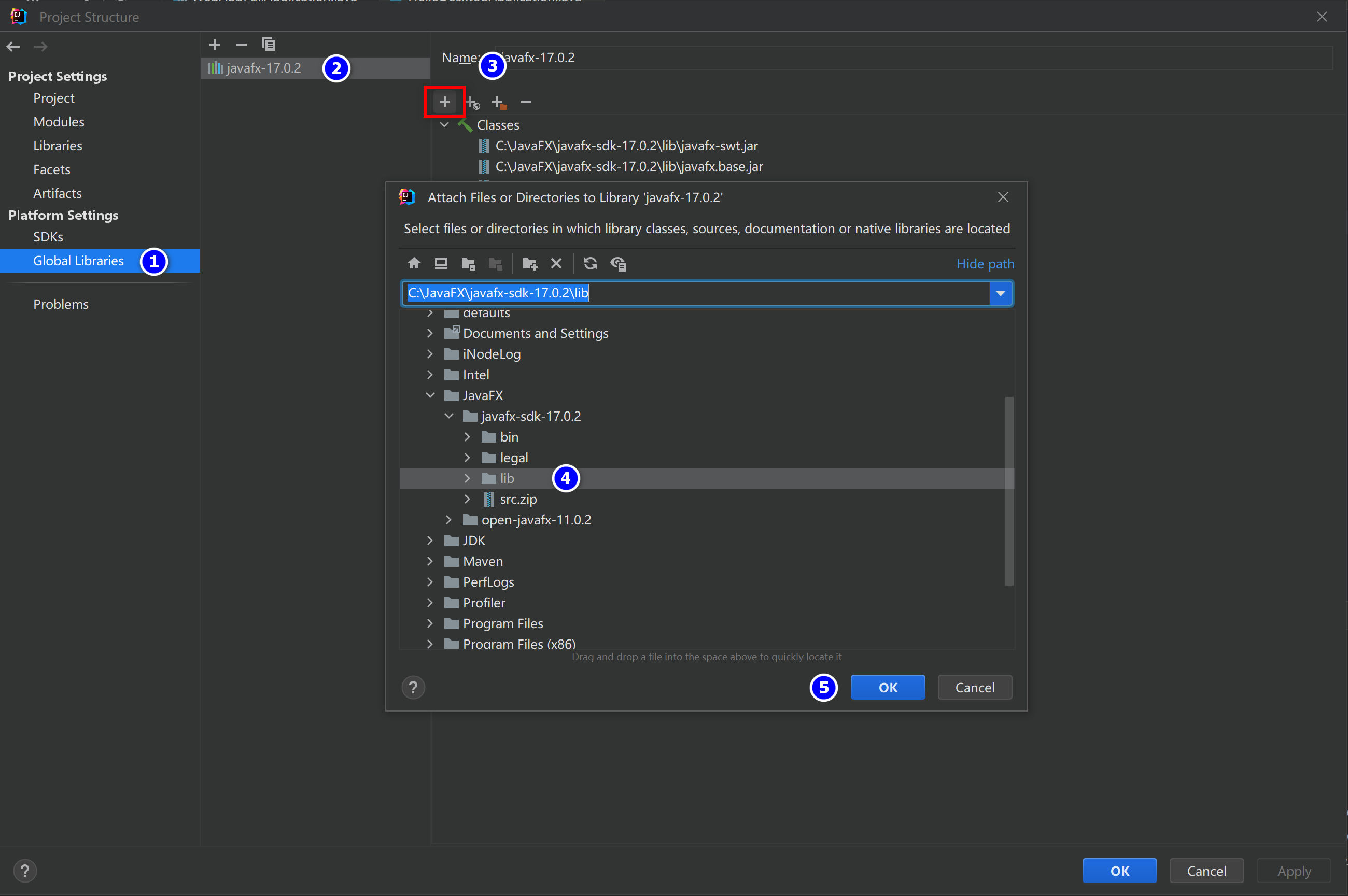Screen dimensions: 1348x896
Task: Delete selected item in file chooser
Action: coord(556,263)
